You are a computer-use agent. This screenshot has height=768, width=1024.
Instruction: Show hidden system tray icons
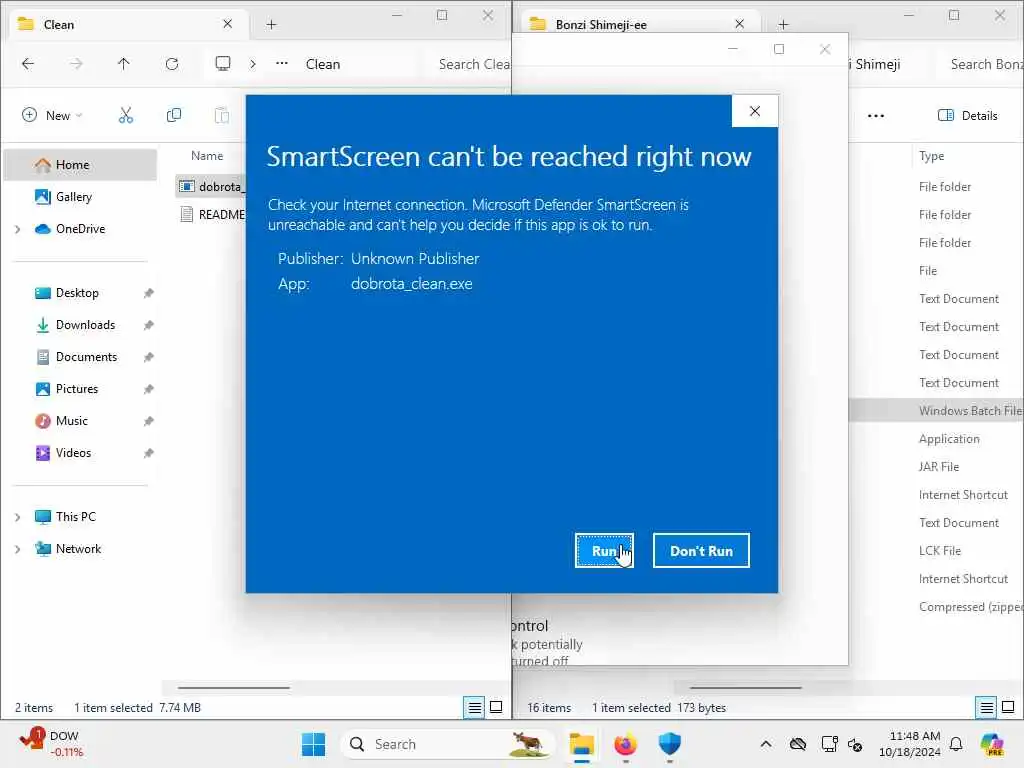(x=766, y=744)
